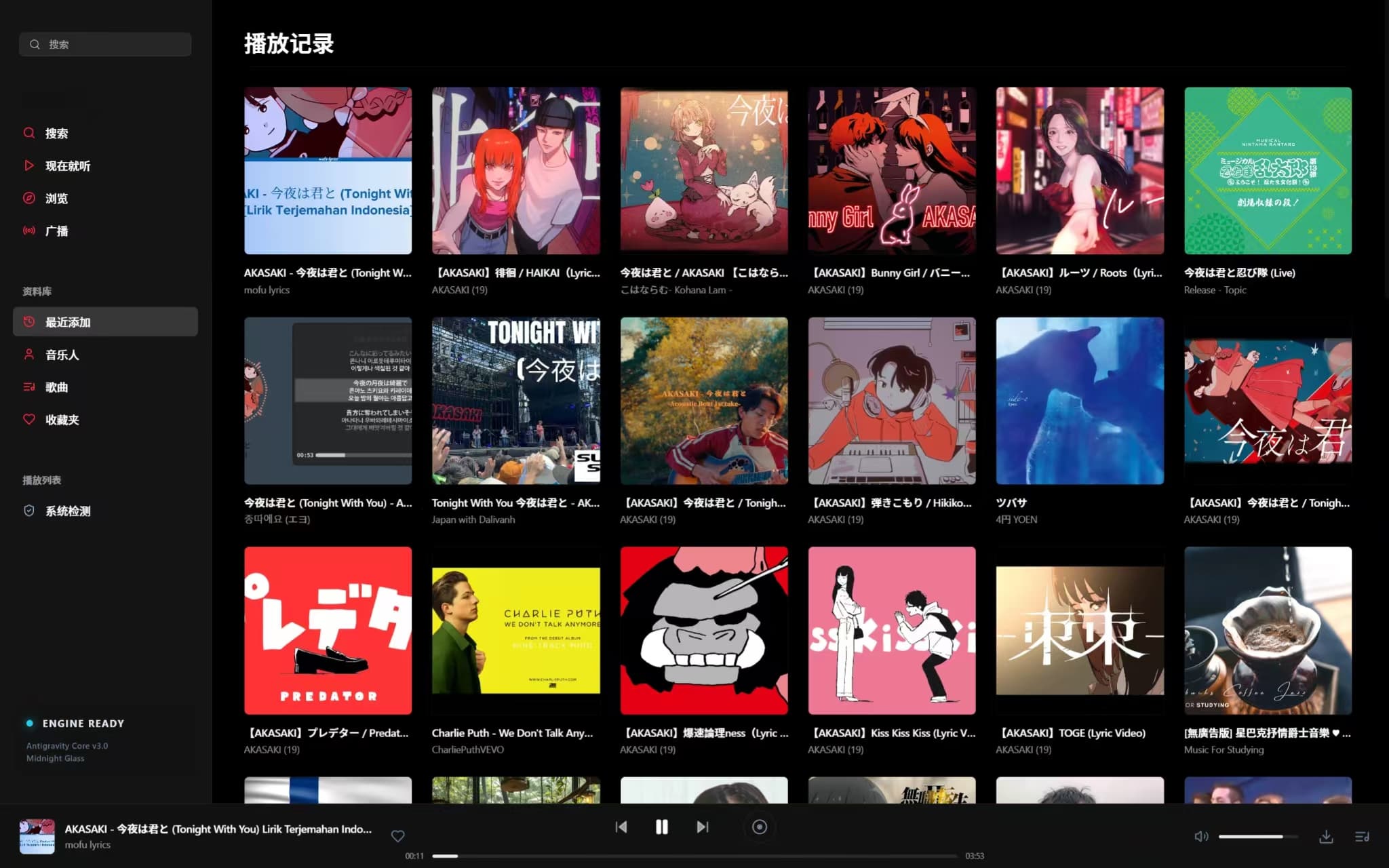
Task: Open the Kohana Lam cover thumbnail
Action: pyautogui.click(x=704, y=170)
